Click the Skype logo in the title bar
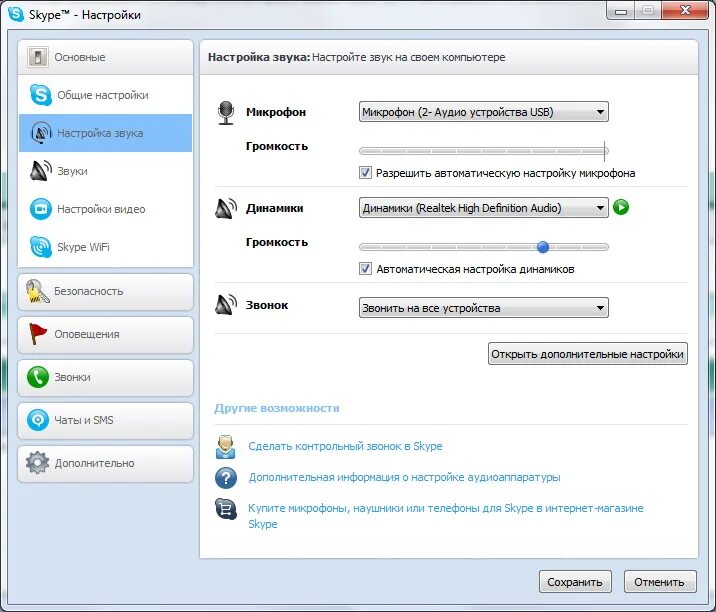This screenshot has width=716, height=612. point(16,14)
